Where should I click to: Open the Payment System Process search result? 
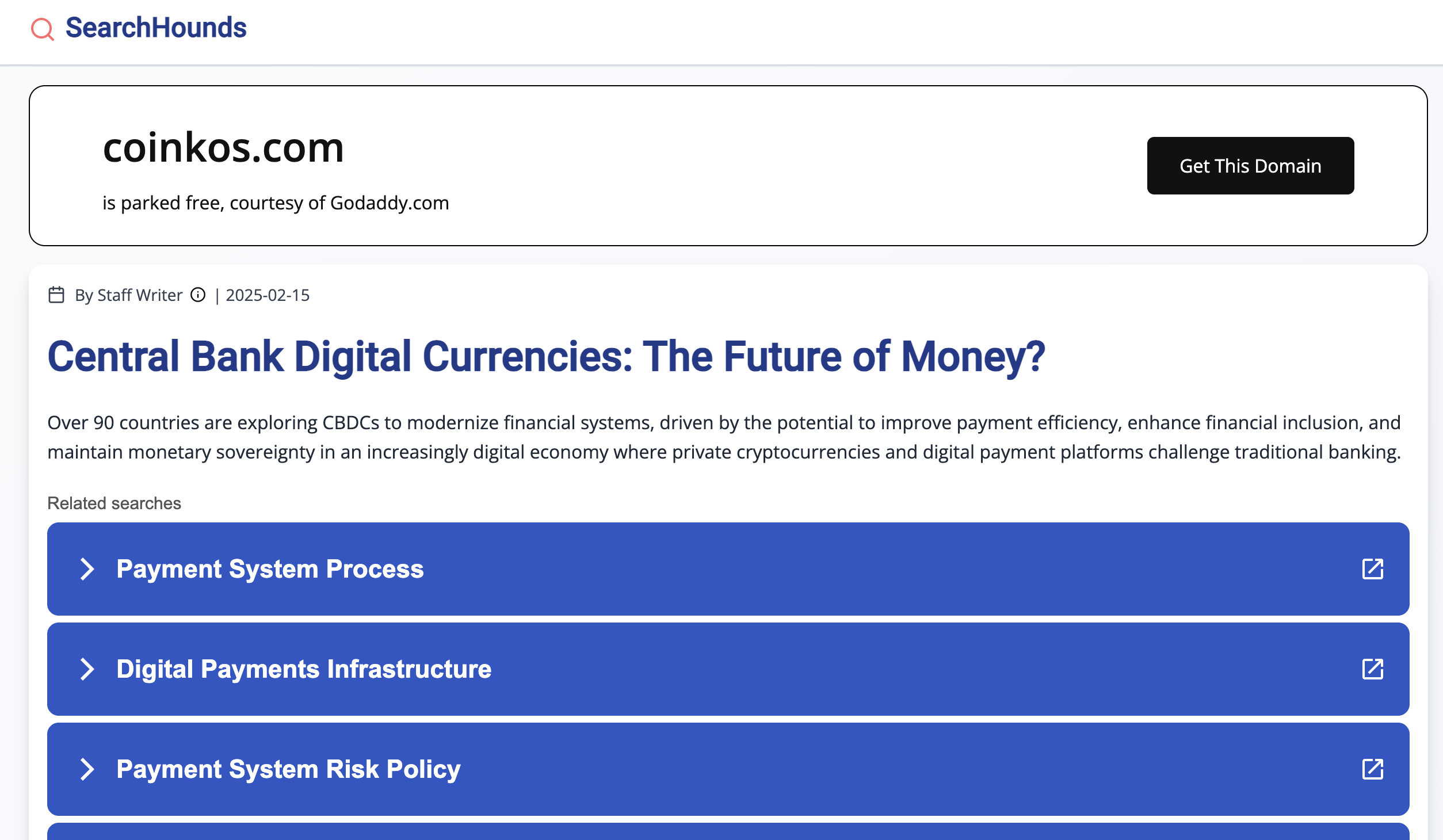[x=270, y=569]
